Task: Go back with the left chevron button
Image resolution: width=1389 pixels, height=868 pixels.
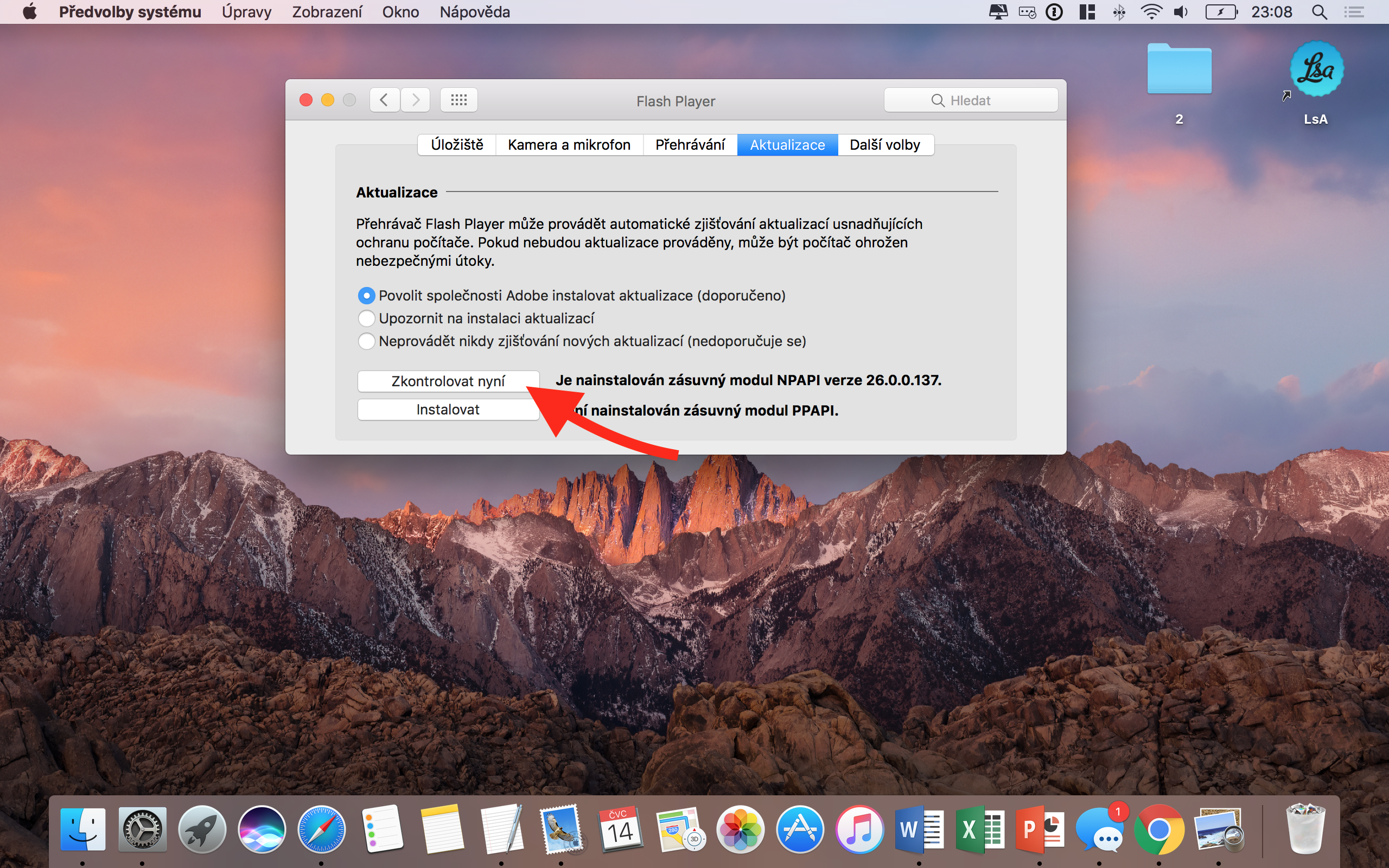Action: pos(384,100)
